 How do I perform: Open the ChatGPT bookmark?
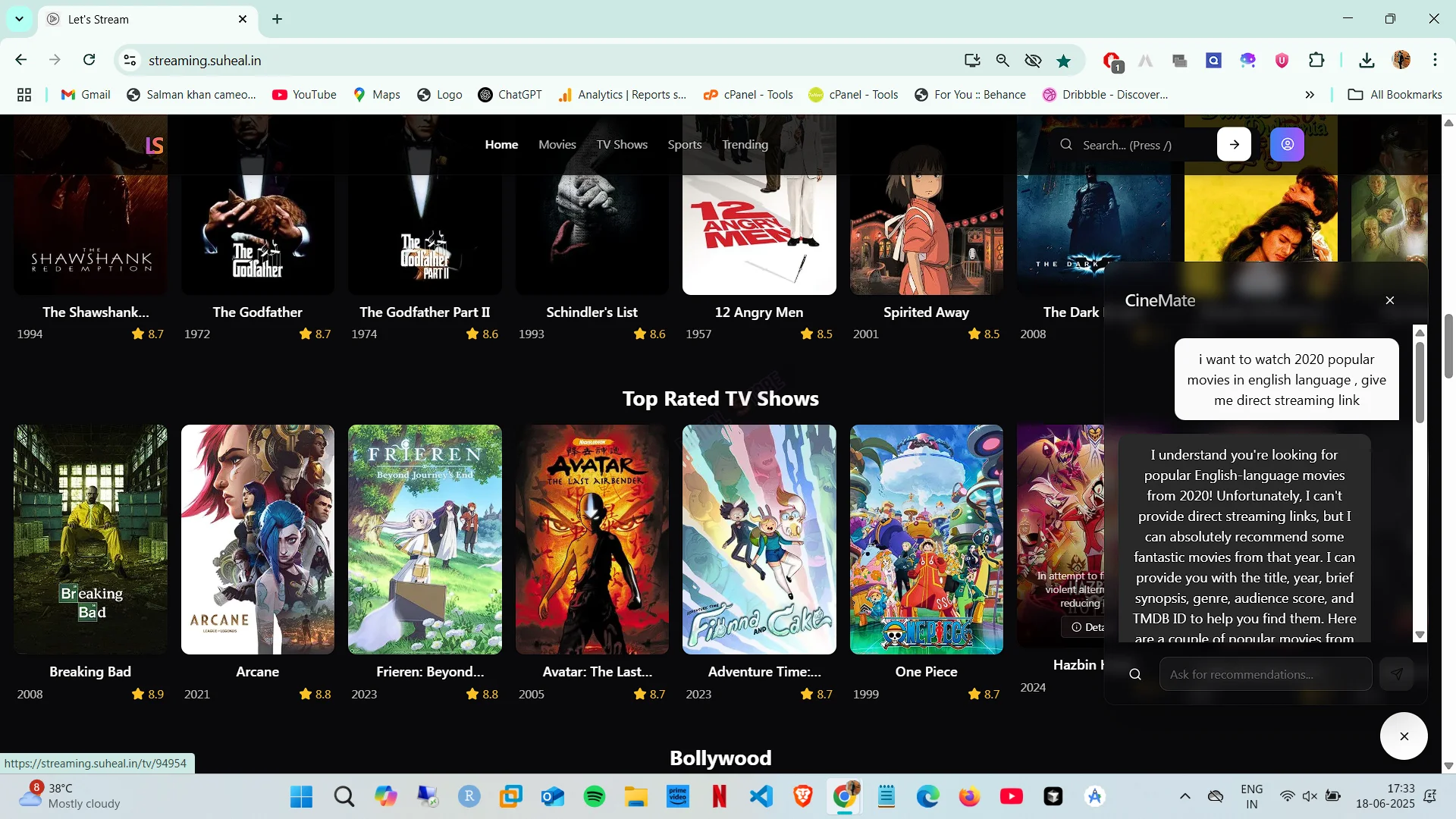pyautogui.click(x=510, y=95)
